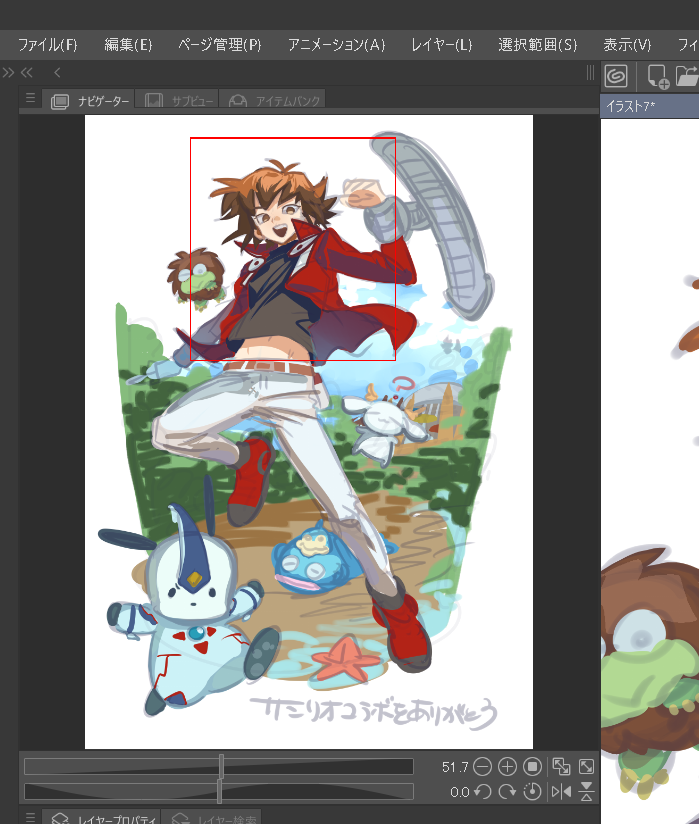This screenshot has width=699, height=824.
Task: Open the navigator palette hamburger menu
Action: (30, 98)
